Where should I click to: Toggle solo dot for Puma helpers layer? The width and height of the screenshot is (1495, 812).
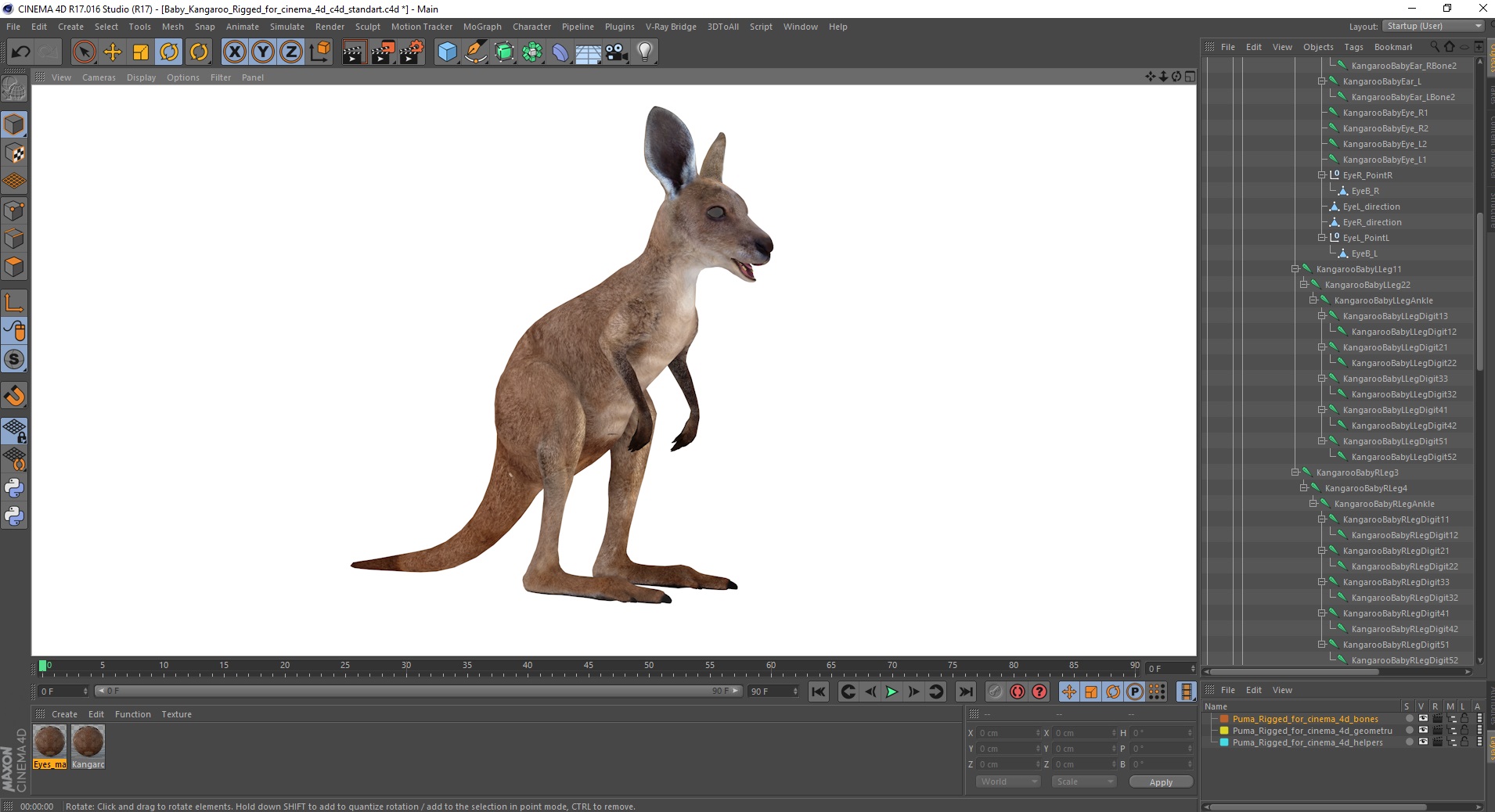1410,742
